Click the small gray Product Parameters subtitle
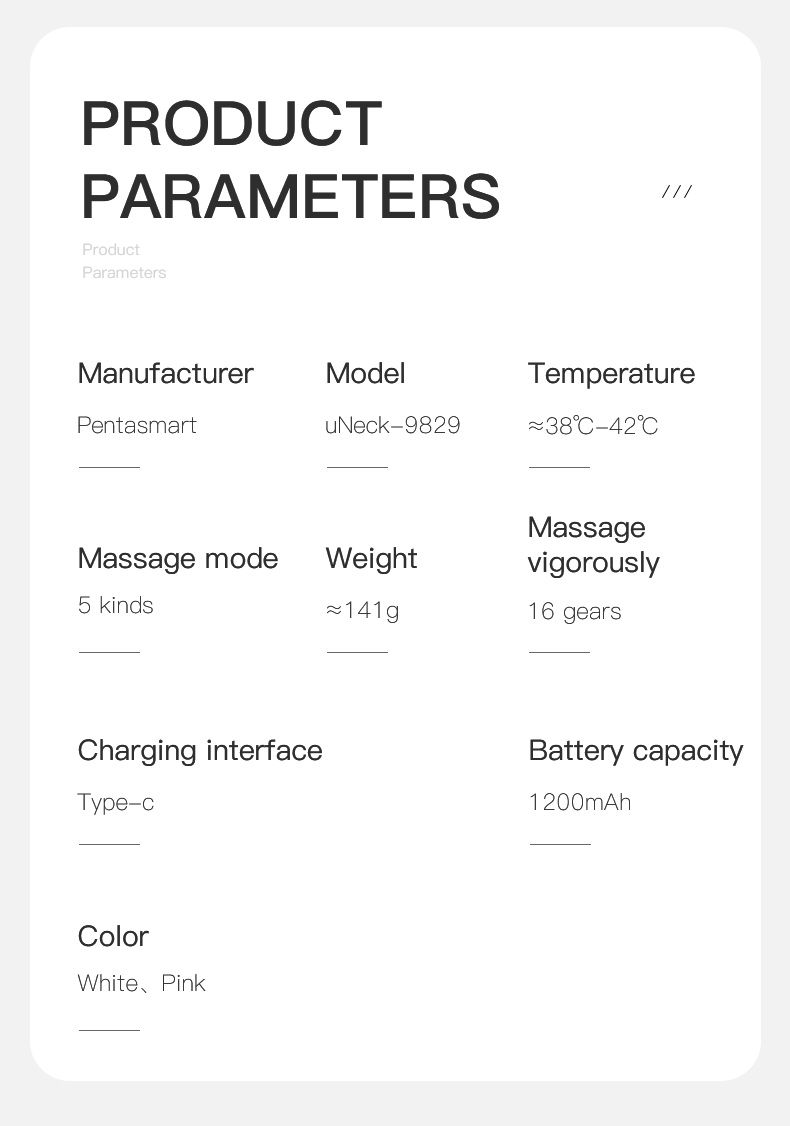The width and height of the screenshot is (790, 1126). 124,261
